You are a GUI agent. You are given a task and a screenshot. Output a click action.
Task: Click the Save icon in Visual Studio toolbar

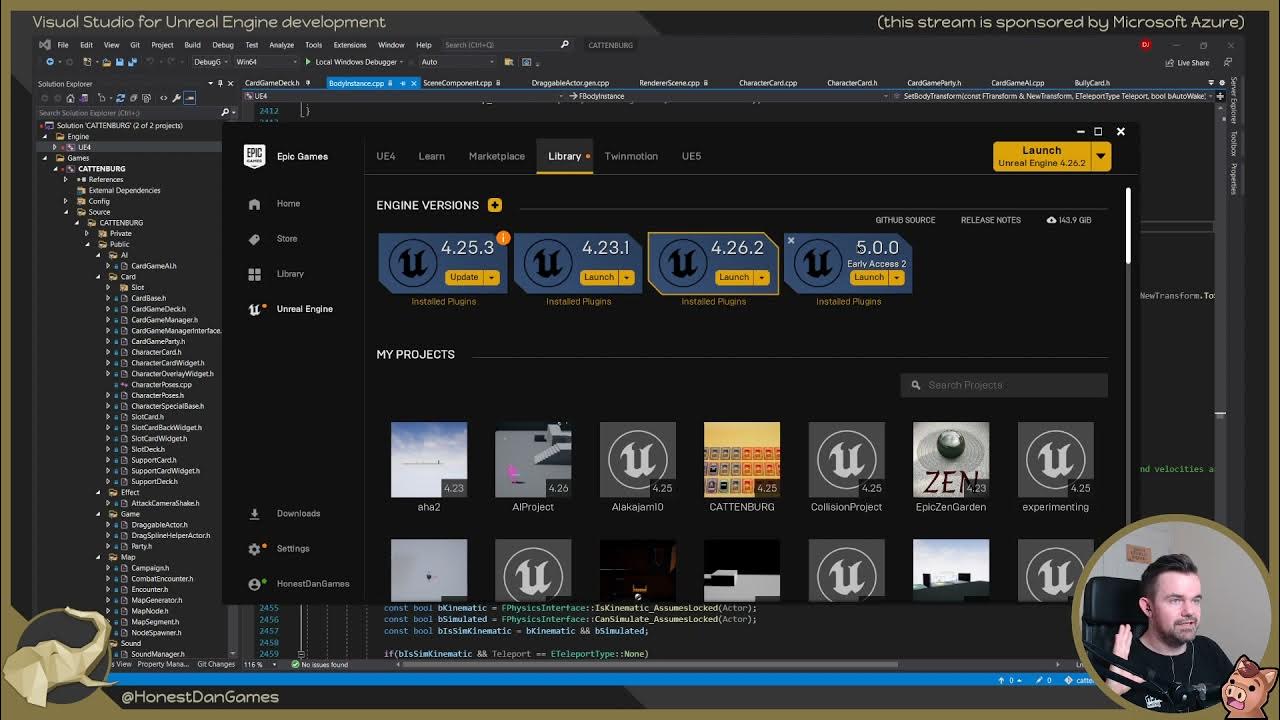pos(119,62)
